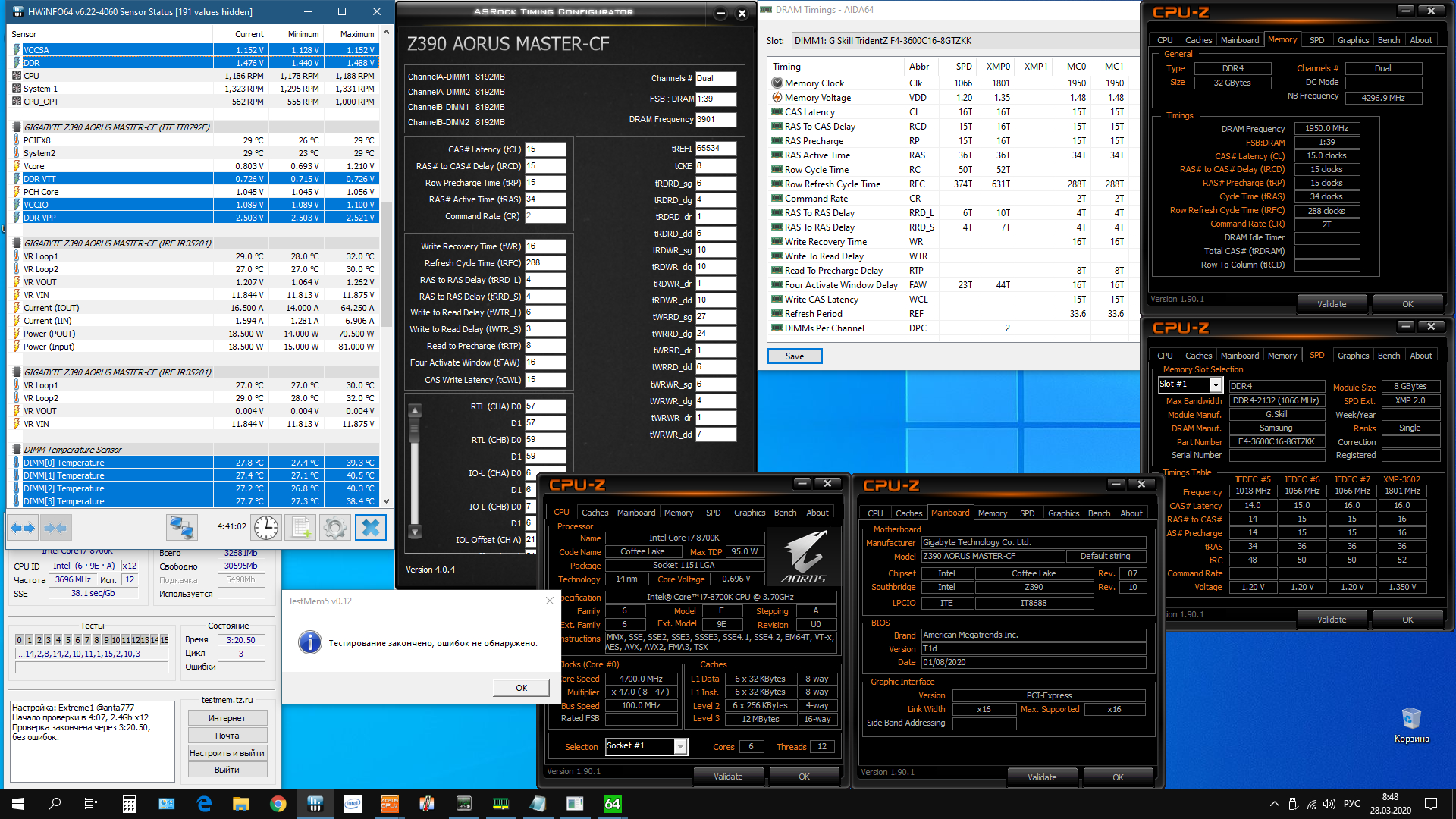
Task: Expand the Socket #1 selection dropdown
Action: pyautogui.click(x=680, y=747)
